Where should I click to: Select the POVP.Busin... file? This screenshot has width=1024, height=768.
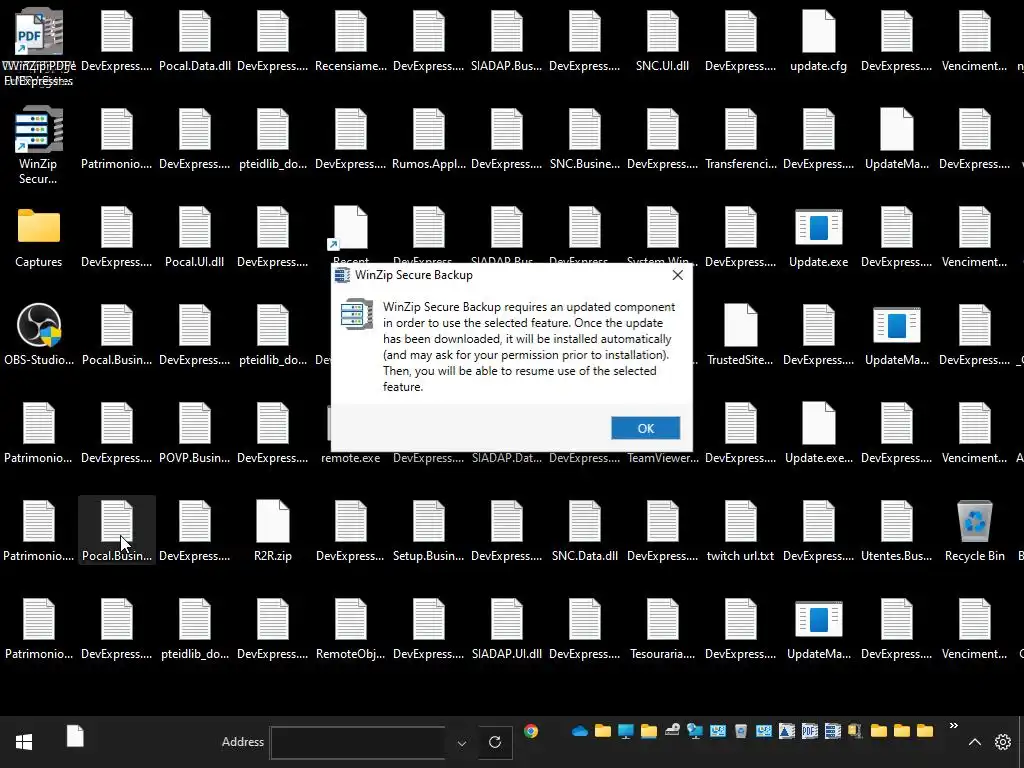(195, 433)
